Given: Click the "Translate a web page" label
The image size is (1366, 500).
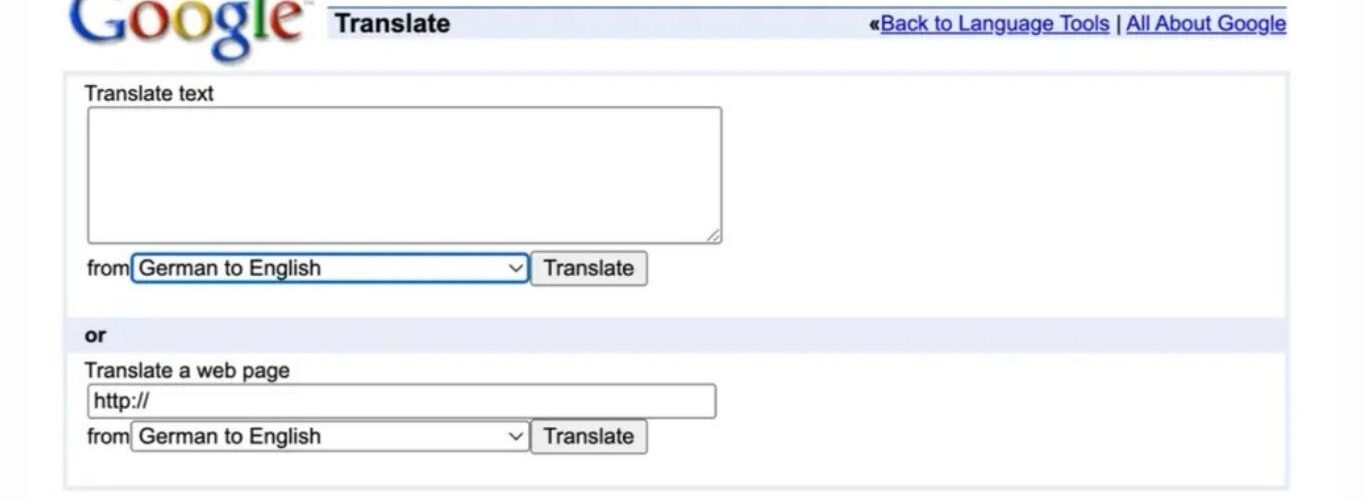Looking at the screenshot, I should click(187, 370).
